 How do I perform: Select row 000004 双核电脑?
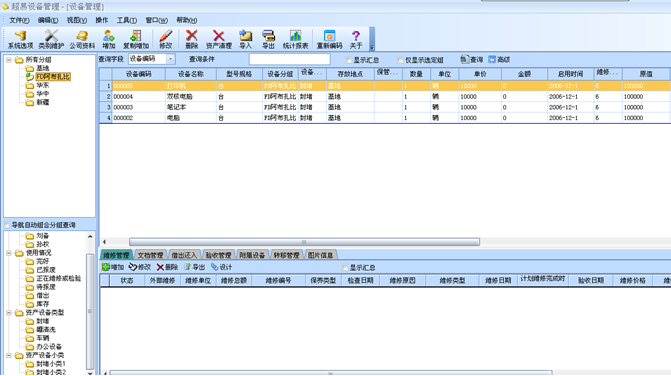(x=385, y=97)
